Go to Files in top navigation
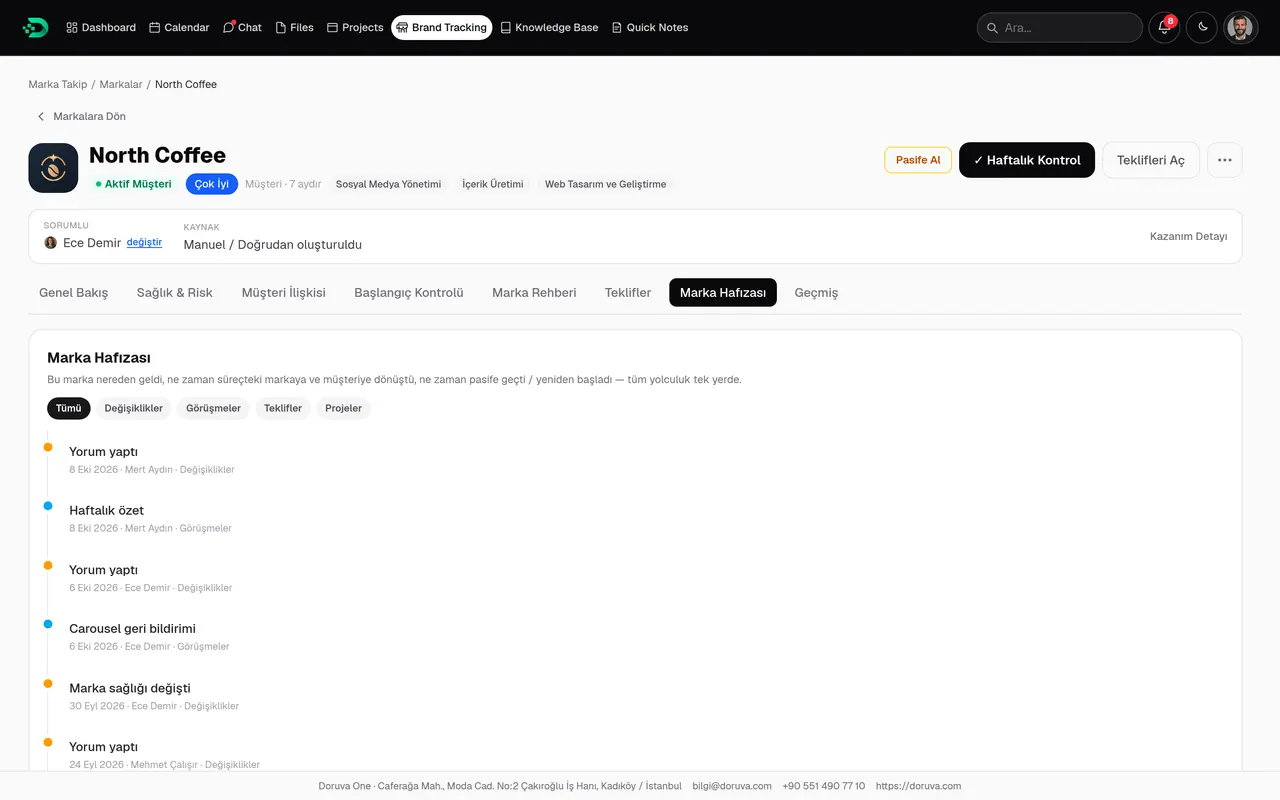Screen dimensions: 1280x800 pyautogui.click(x=294, y=28)
